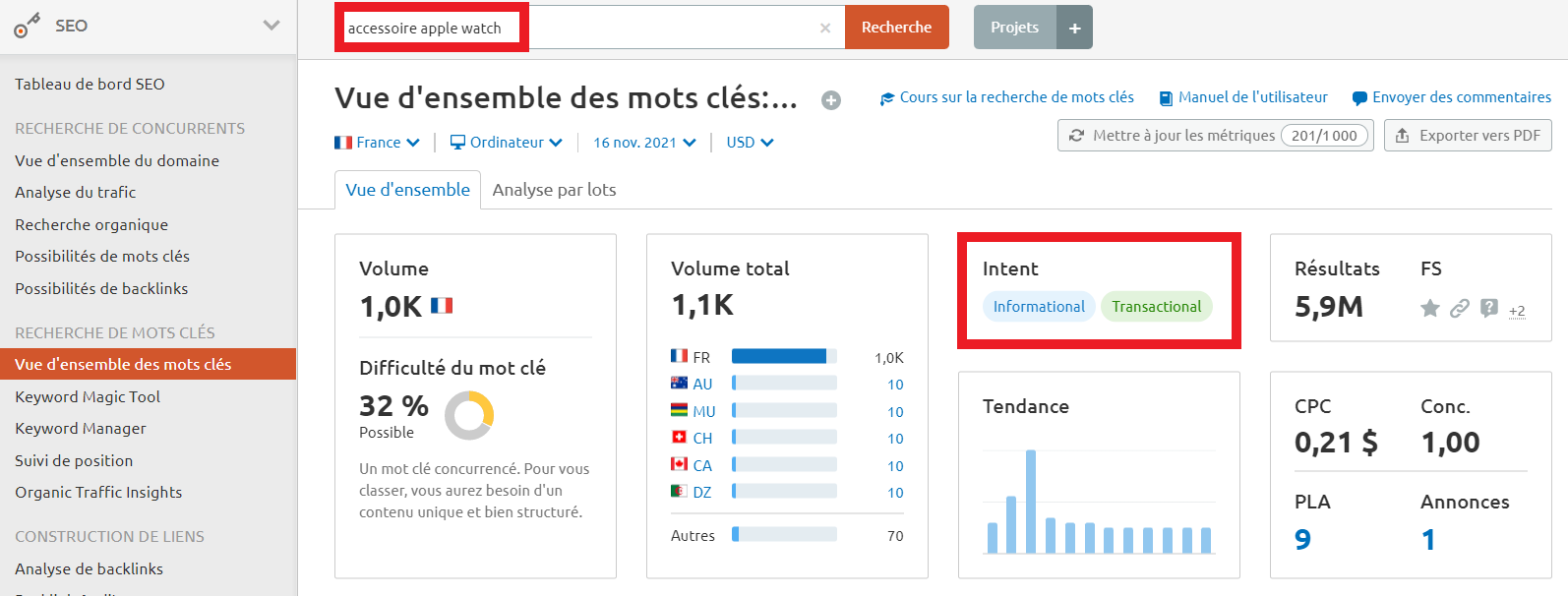1568x596 pixels.
Task: Click the star SERP feature icon
Action: [1430, 309]
